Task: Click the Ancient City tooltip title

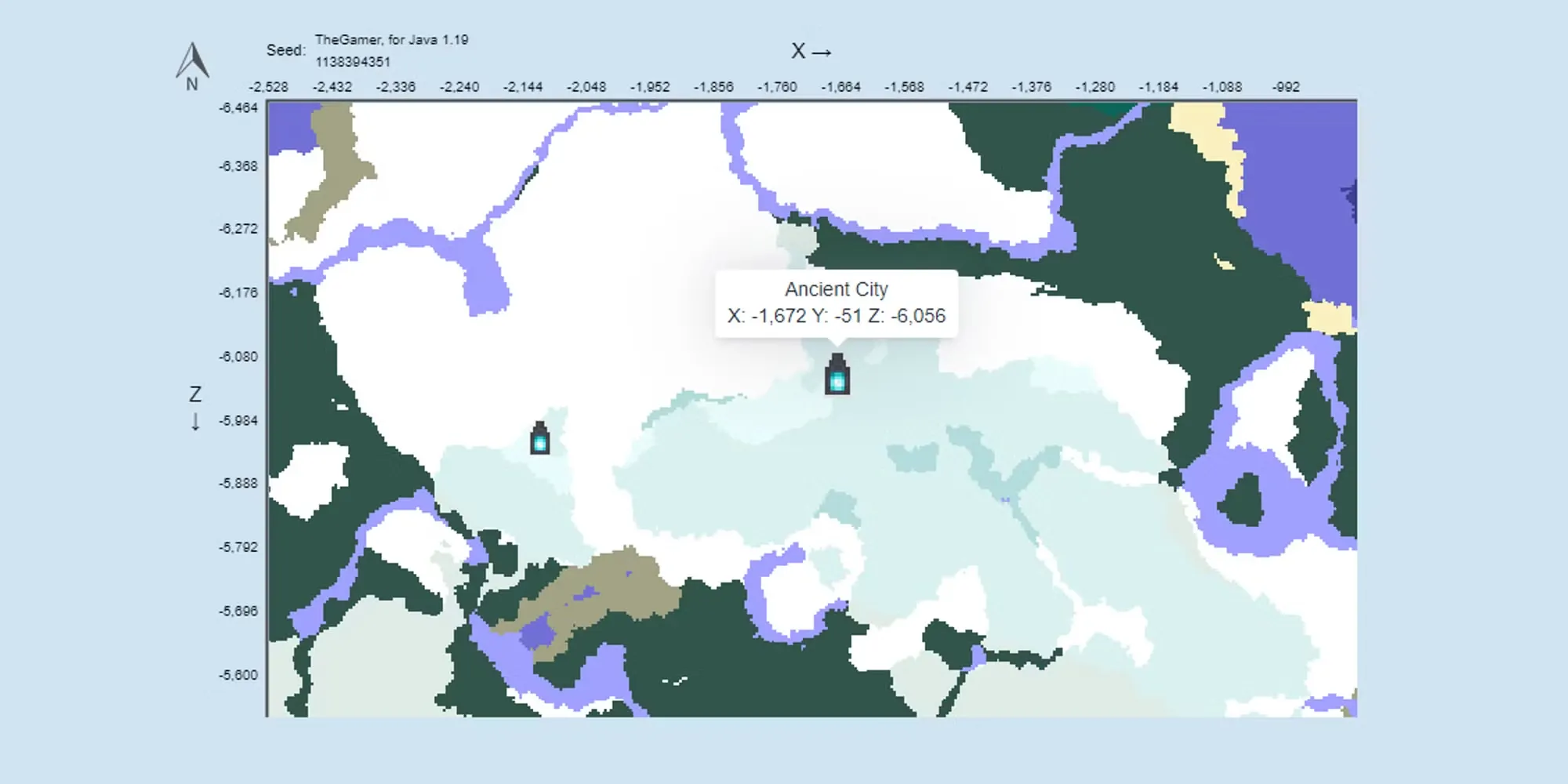Action: click(x=837, y=289)
